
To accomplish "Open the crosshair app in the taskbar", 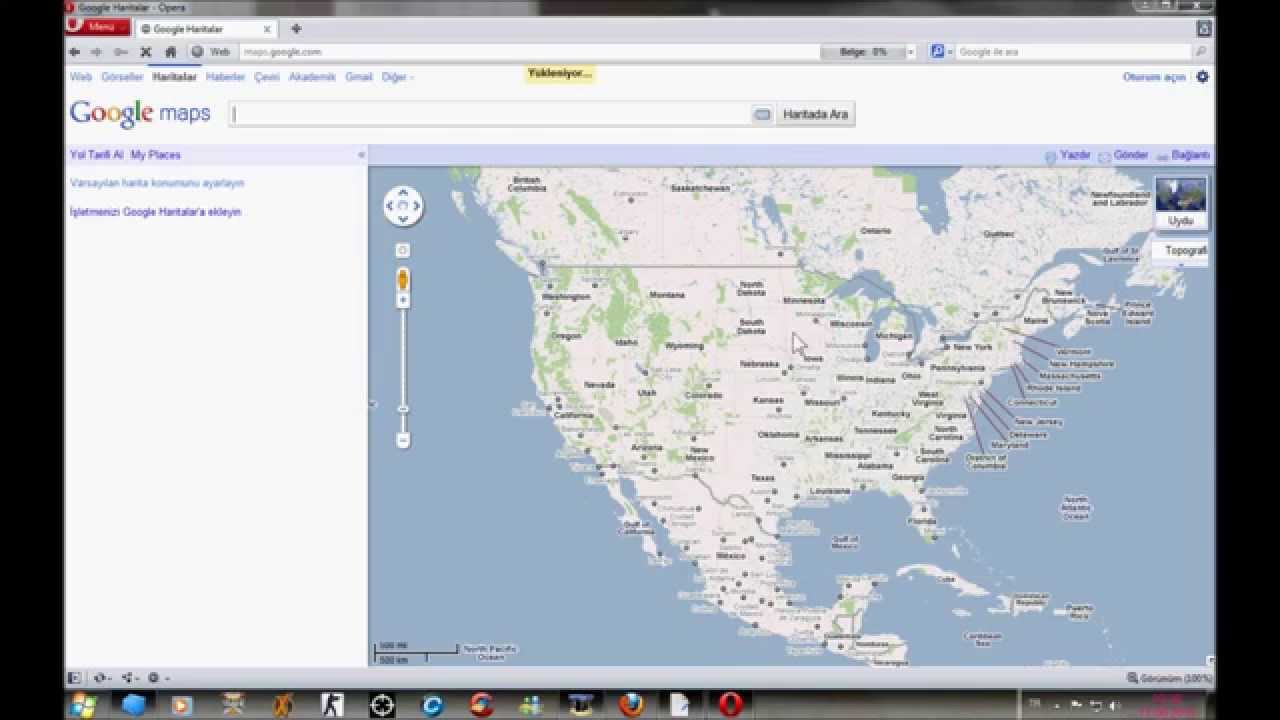I will 382,705.
